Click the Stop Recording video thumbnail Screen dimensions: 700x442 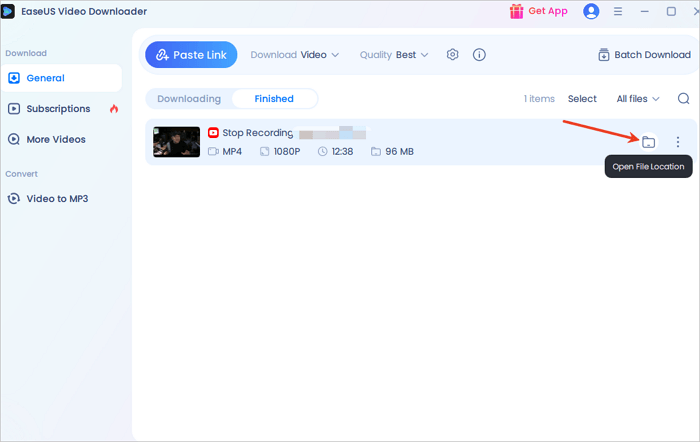pyautogui.click(x=176, y=142)
